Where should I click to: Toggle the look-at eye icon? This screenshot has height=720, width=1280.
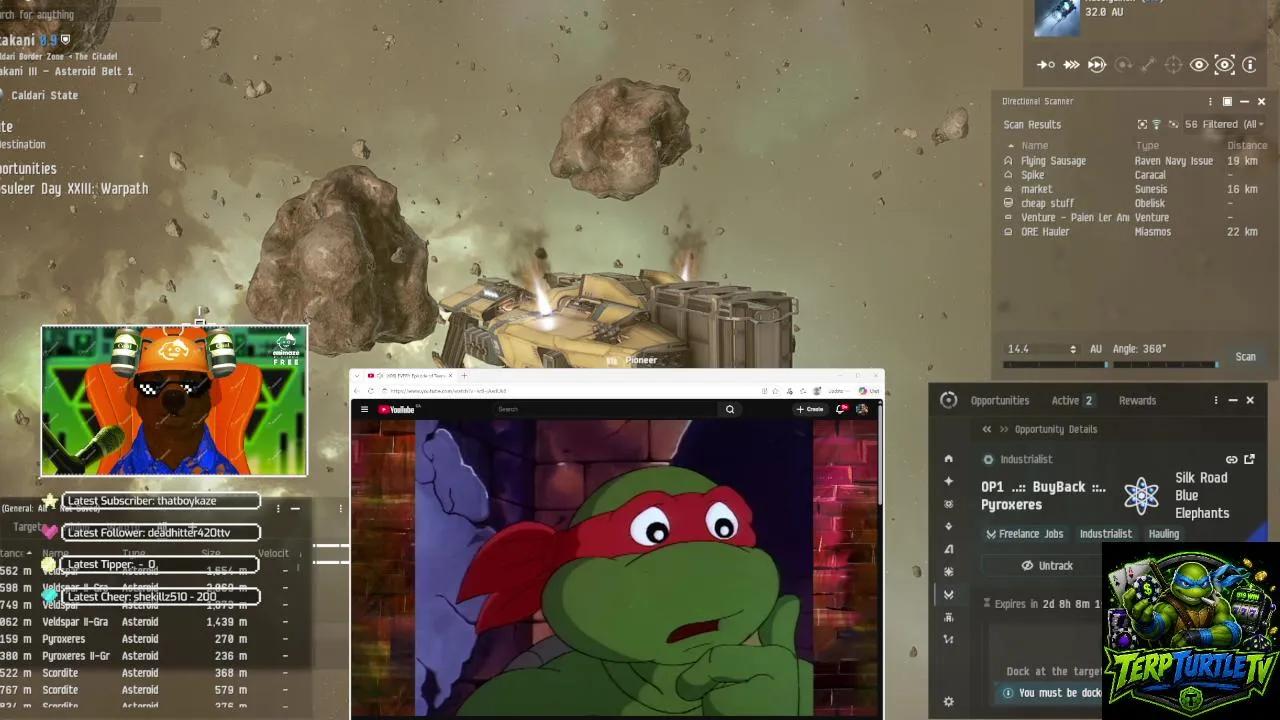click(x=1198, y=65)
